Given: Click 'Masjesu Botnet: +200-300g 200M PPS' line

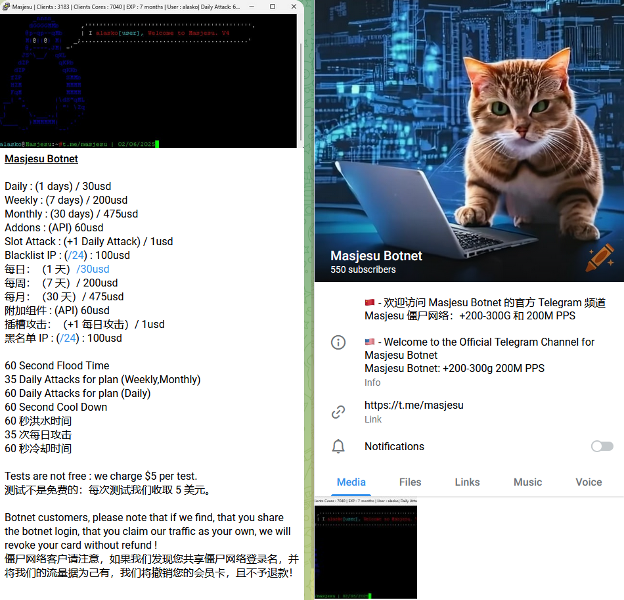Looking at the screenshot, I should (454, 368).
